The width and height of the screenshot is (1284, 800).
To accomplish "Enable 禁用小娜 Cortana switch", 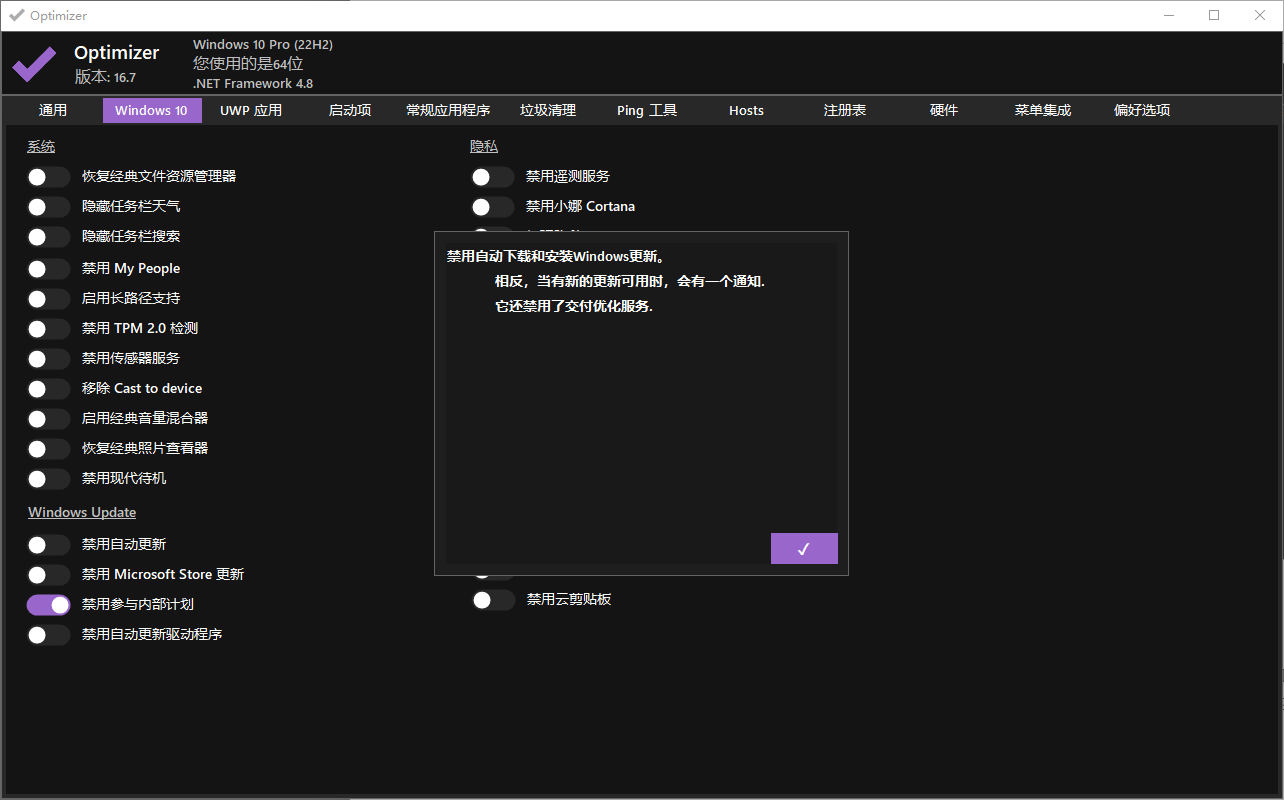I will (x=492, y=207).
